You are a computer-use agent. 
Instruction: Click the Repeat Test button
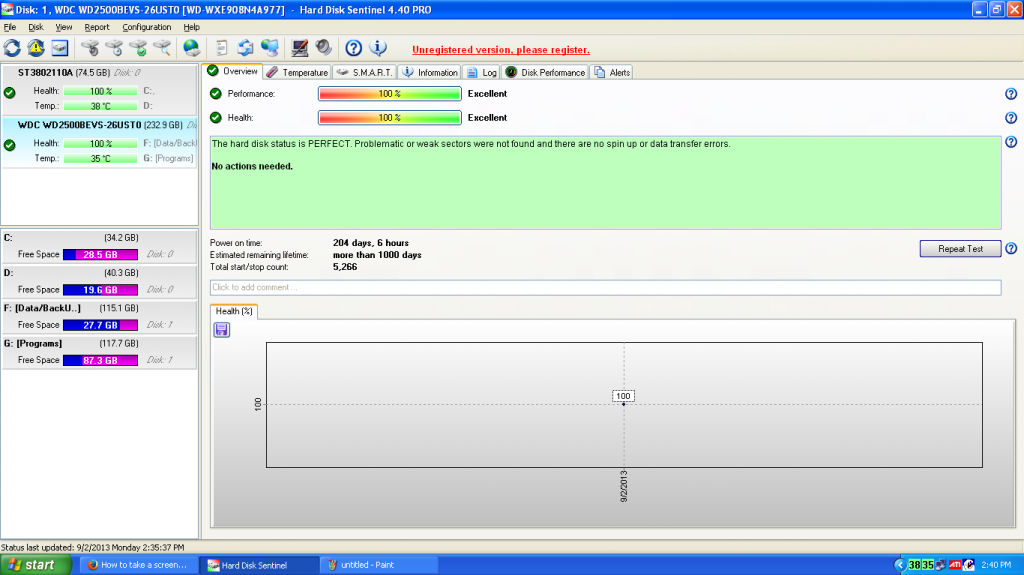960,249
